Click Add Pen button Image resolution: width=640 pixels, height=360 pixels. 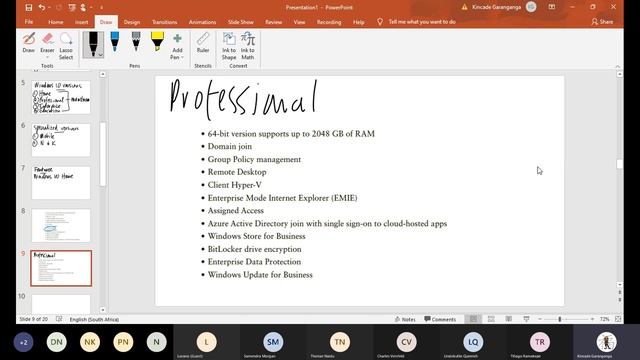[177, 46]
